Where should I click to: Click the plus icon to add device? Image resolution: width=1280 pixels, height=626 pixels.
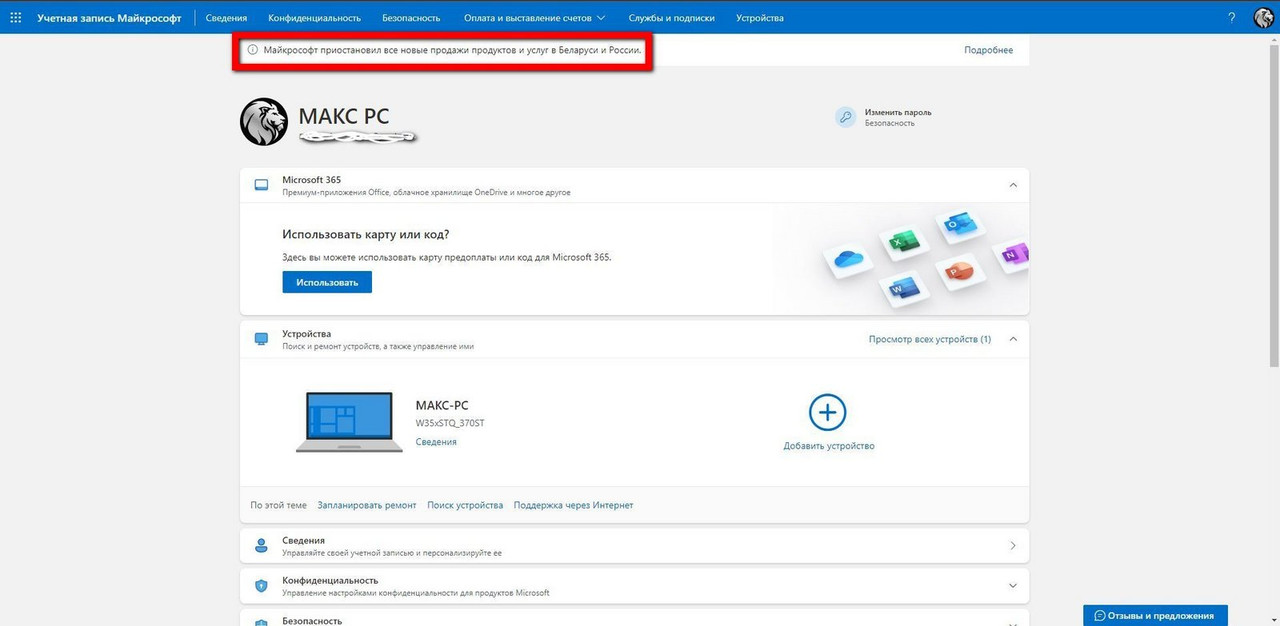pos(828,412)
